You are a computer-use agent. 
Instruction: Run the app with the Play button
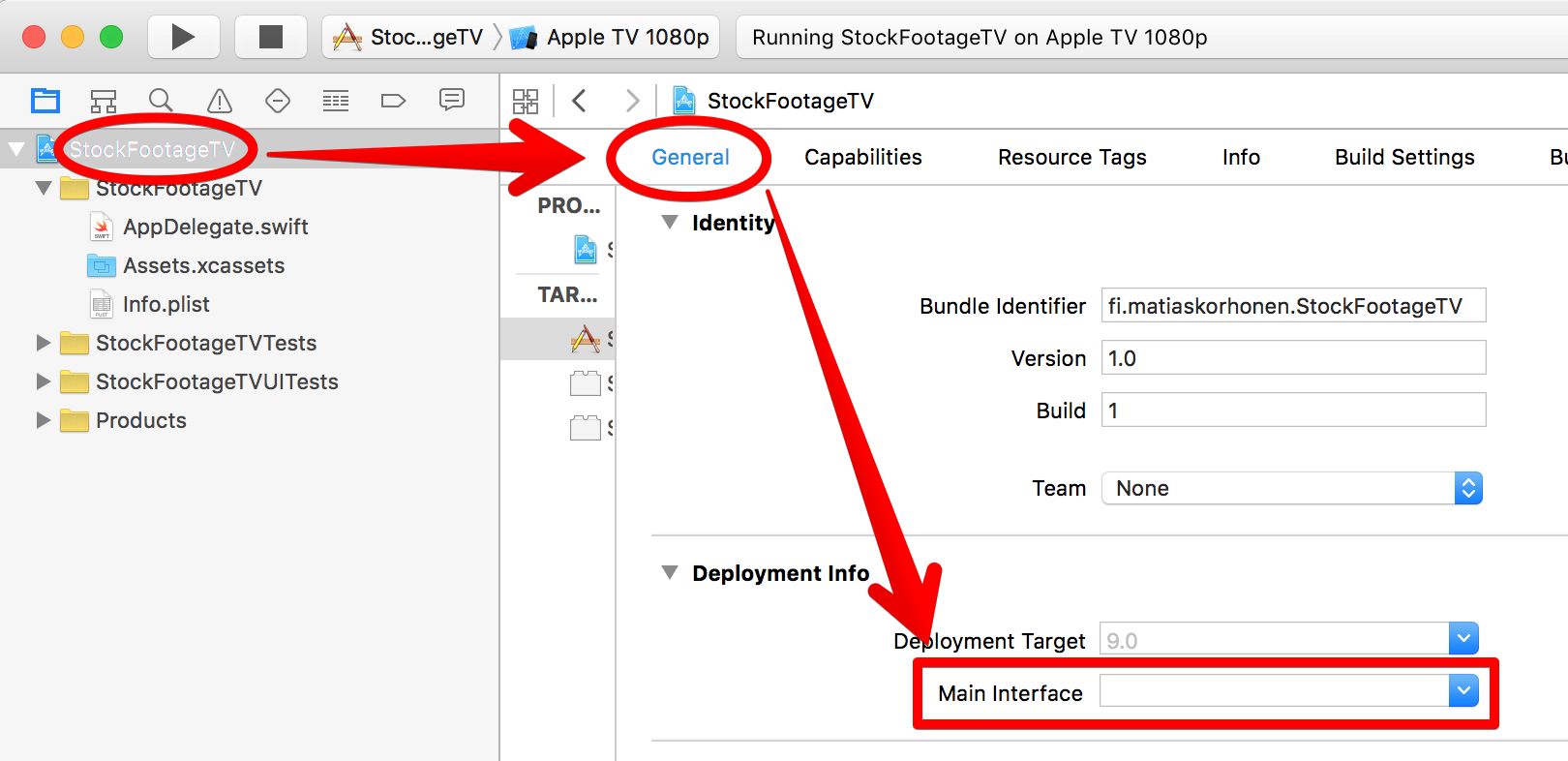coord(183,37)
